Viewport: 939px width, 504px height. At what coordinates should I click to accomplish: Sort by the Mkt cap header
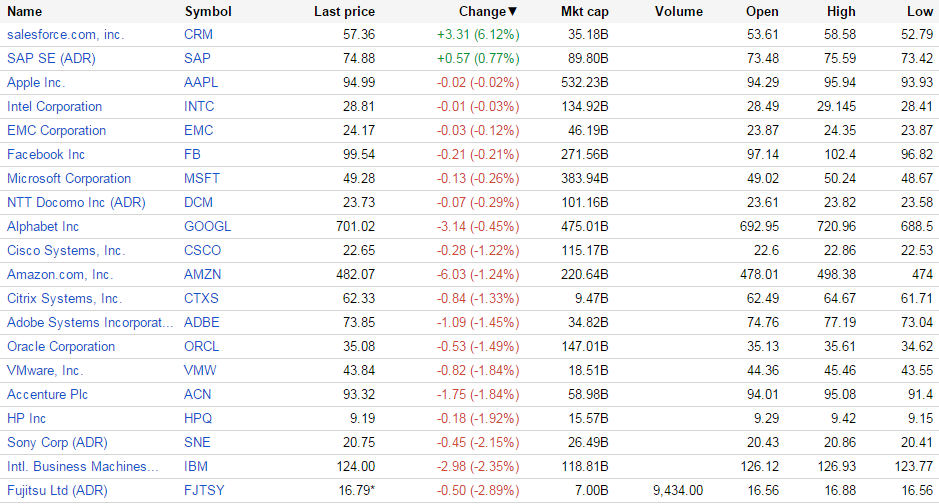coord(584,11)
